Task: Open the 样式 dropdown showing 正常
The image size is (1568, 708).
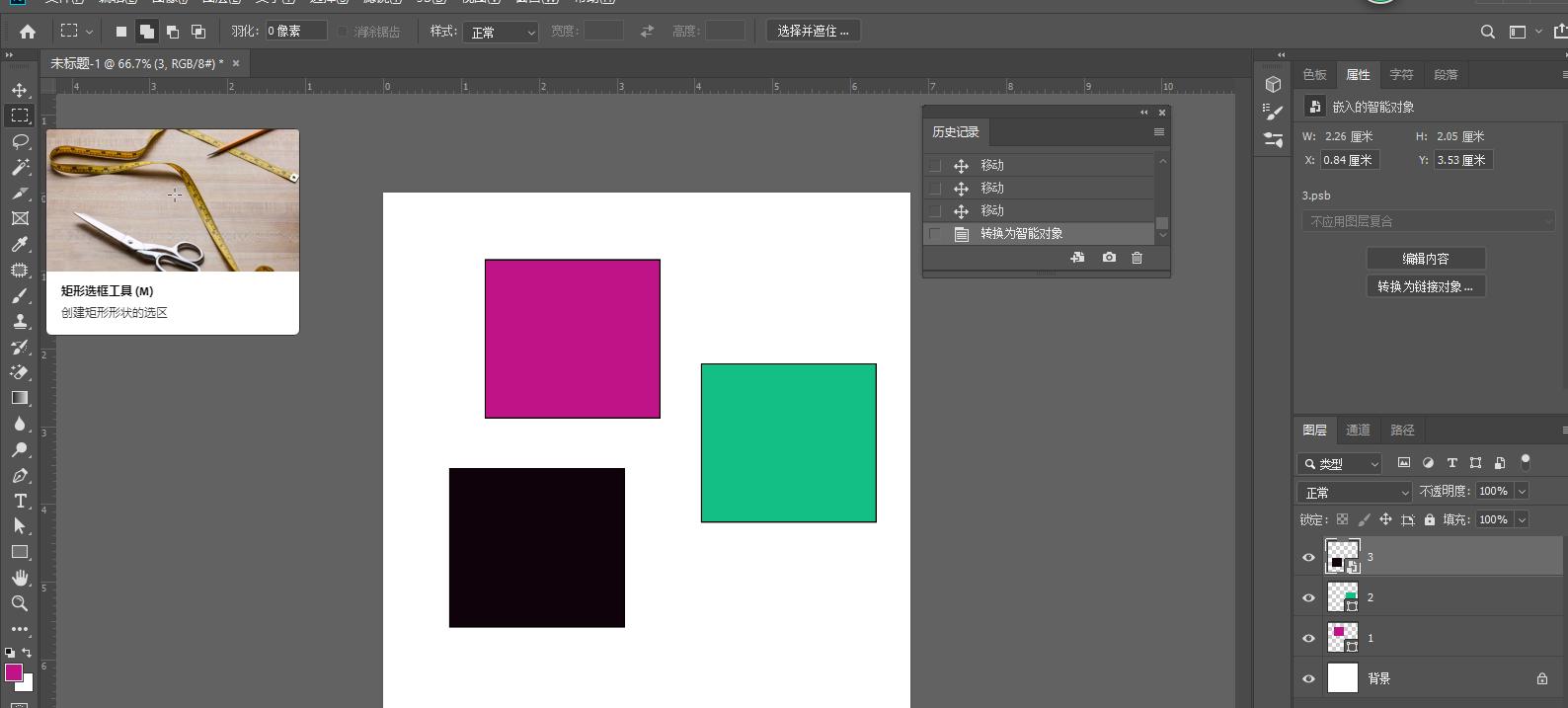Action: pyautogui.click(x=502, y=32)
